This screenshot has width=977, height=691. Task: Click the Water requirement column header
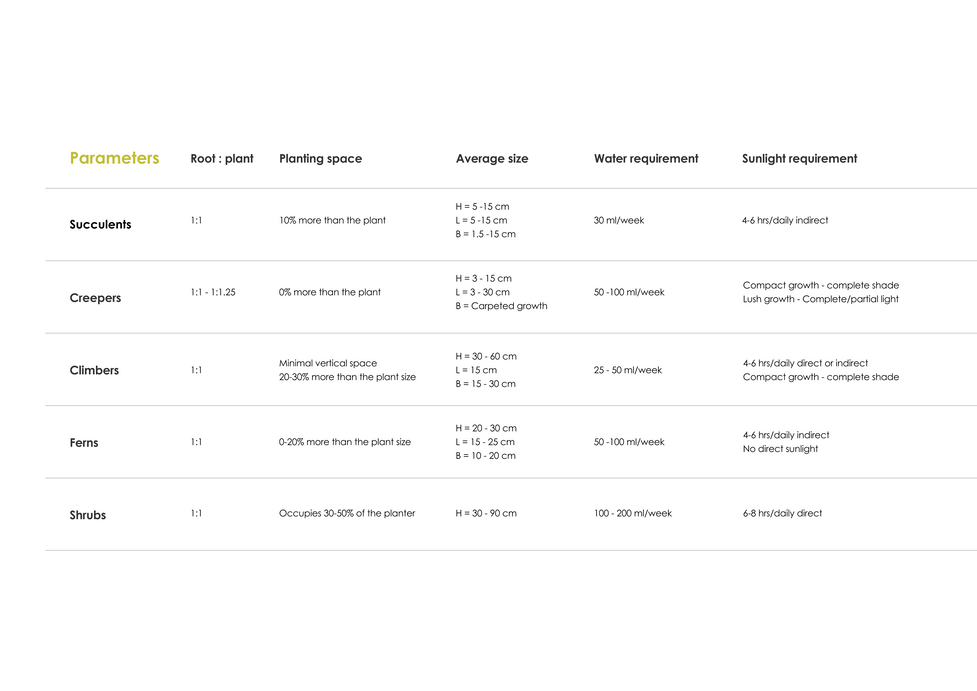pyautogui.click(x=646, y=159)
